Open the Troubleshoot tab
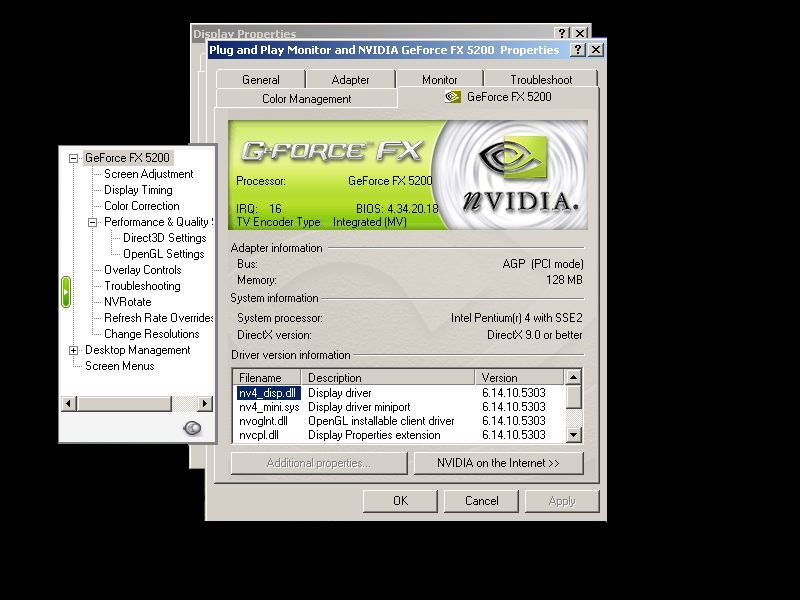800x600 pixels. [x=541, y=80]
